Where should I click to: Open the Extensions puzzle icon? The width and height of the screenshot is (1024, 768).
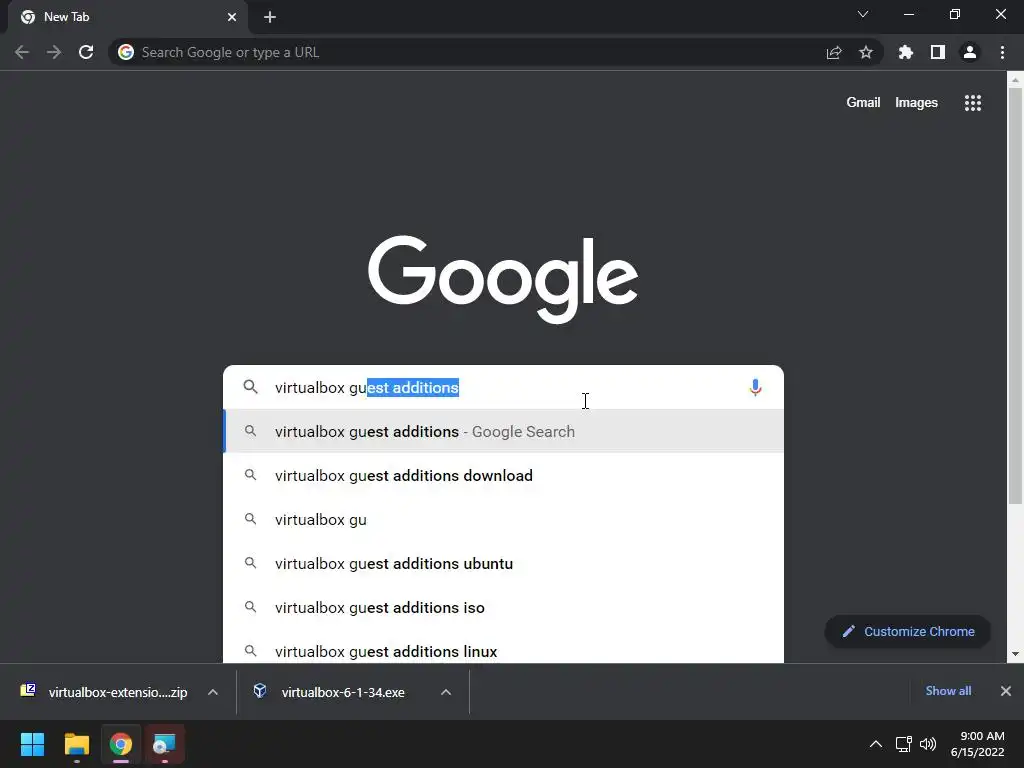(x=906, y=52)
